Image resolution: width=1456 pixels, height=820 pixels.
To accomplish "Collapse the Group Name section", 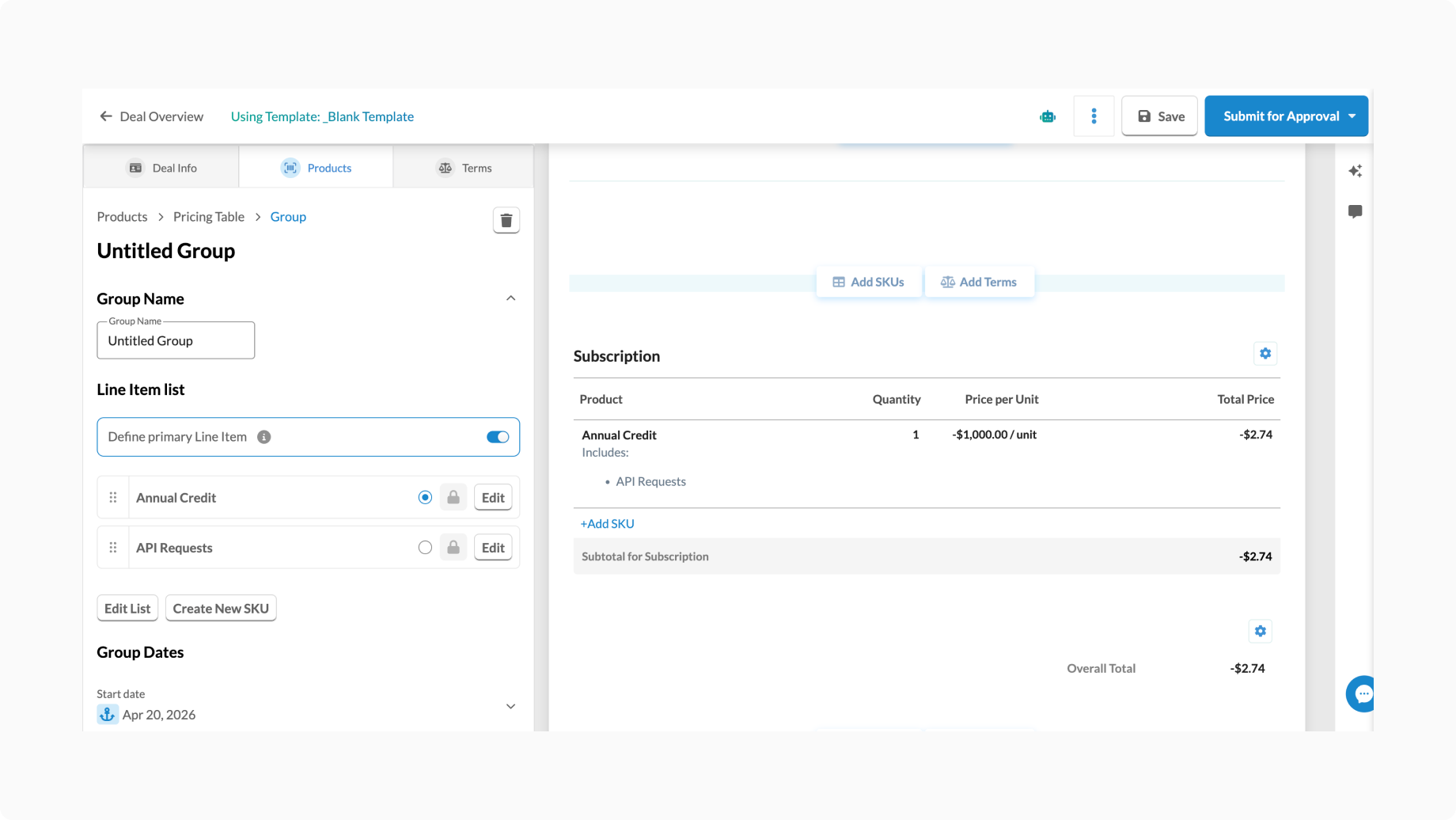I will [510, 298].
